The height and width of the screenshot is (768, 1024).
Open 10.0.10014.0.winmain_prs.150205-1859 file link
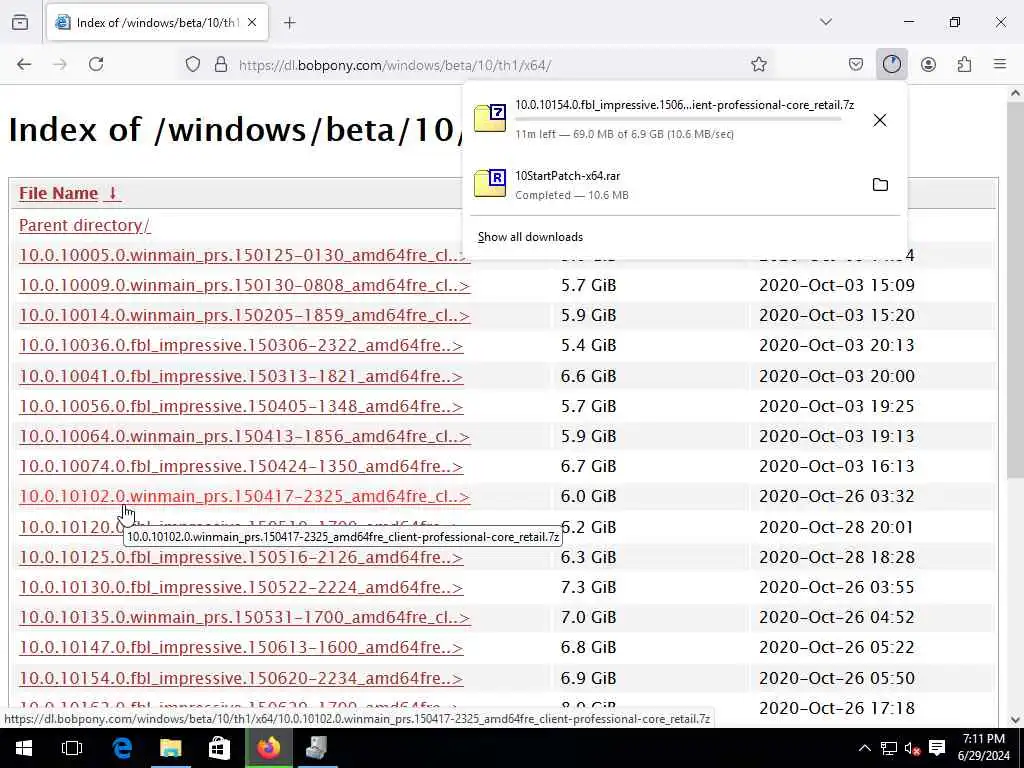[244, 315]
